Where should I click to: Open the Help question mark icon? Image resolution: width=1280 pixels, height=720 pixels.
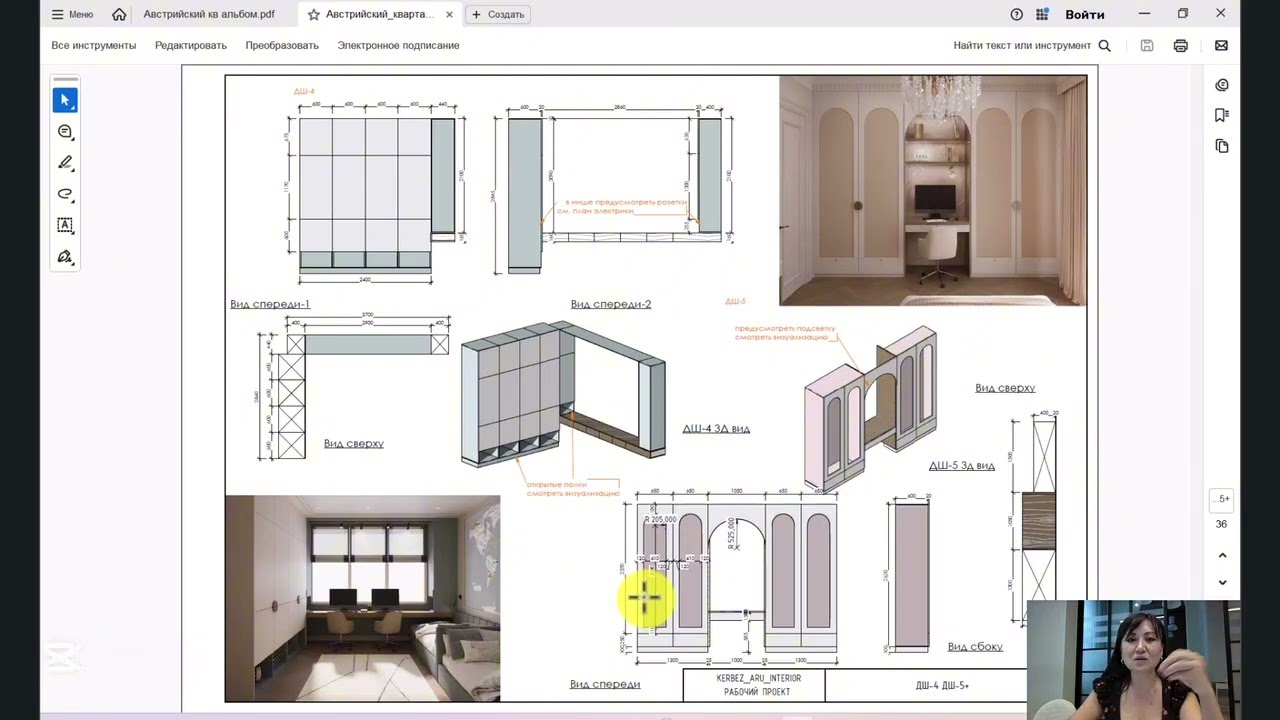1016,14
